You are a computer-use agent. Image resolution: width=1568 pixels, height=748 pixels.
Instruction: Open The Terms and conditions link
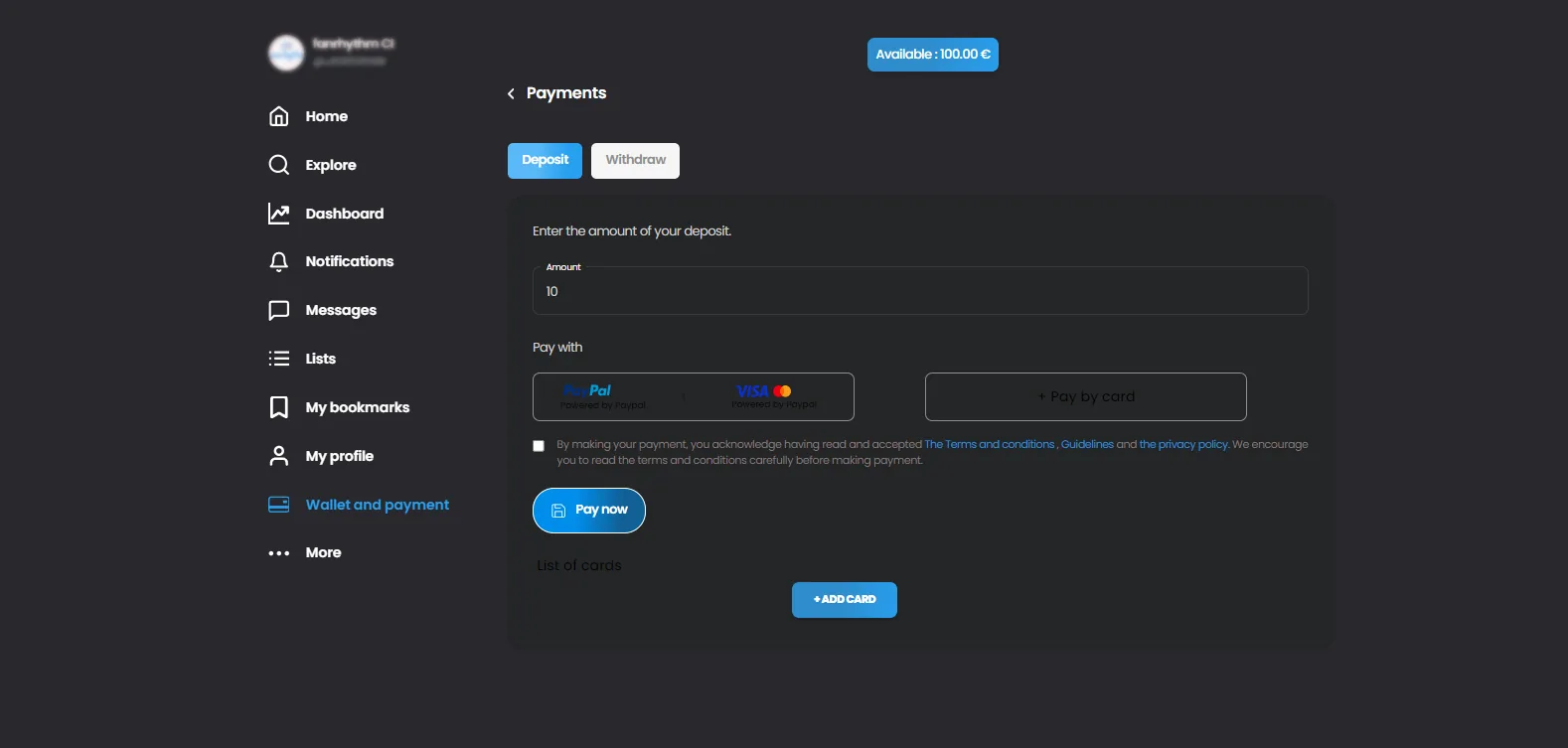(x=990, y=444)
